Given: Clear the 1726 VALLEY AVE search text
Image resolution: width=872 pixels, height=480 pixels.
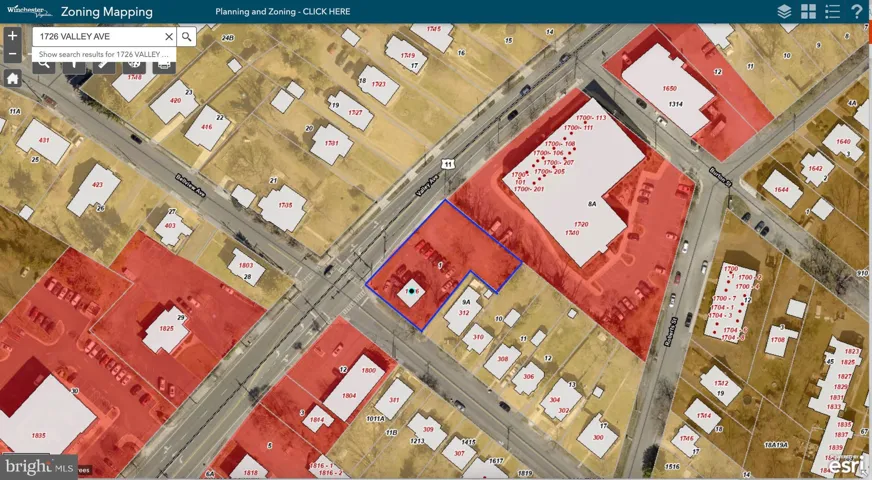Looking at the screenshot, I should point(169,37).
